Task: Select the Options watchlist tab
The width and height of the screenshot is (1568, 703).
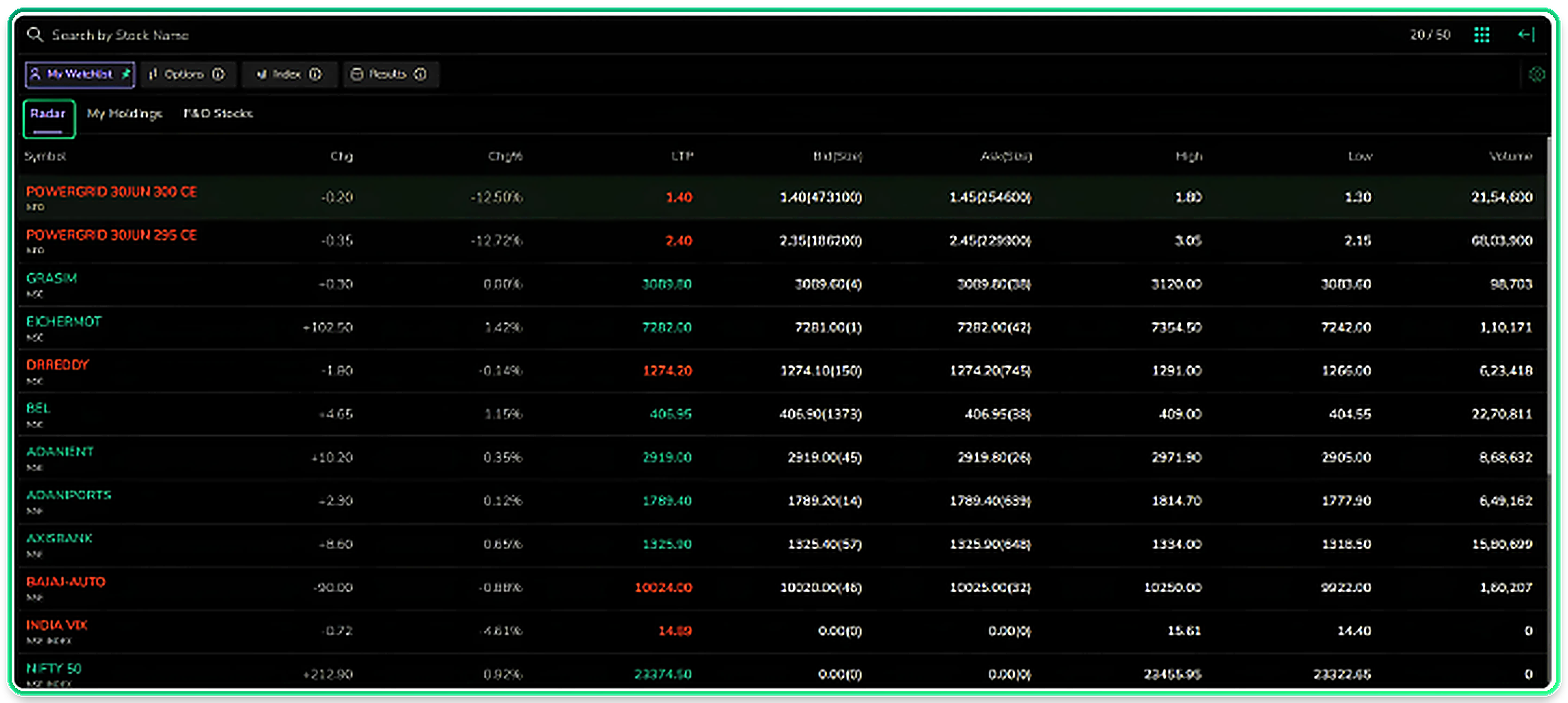Action: tap(188, 74)
